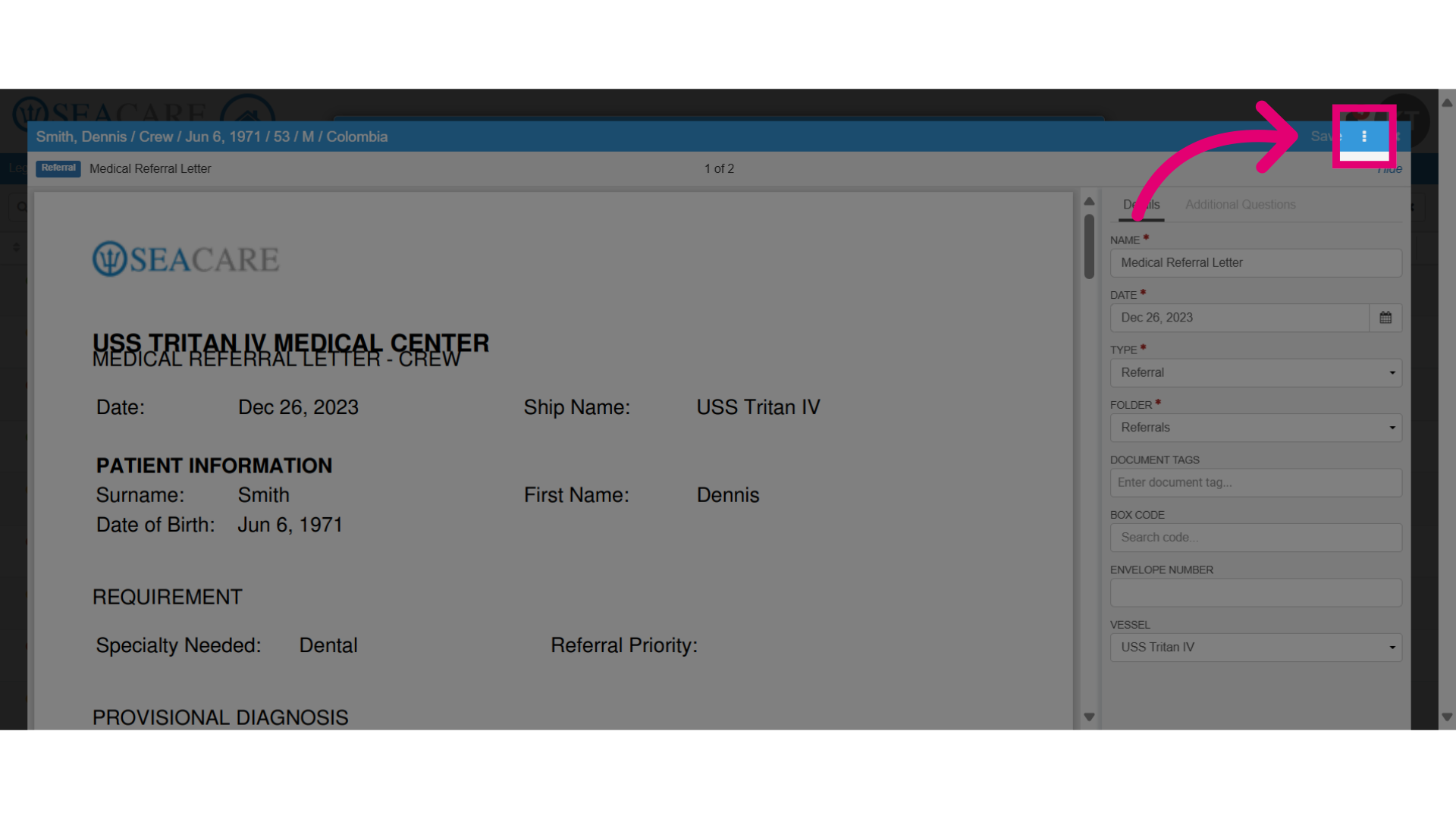
Task: Click the Date field Dec 26, 2023
Action: point(1240,318)
